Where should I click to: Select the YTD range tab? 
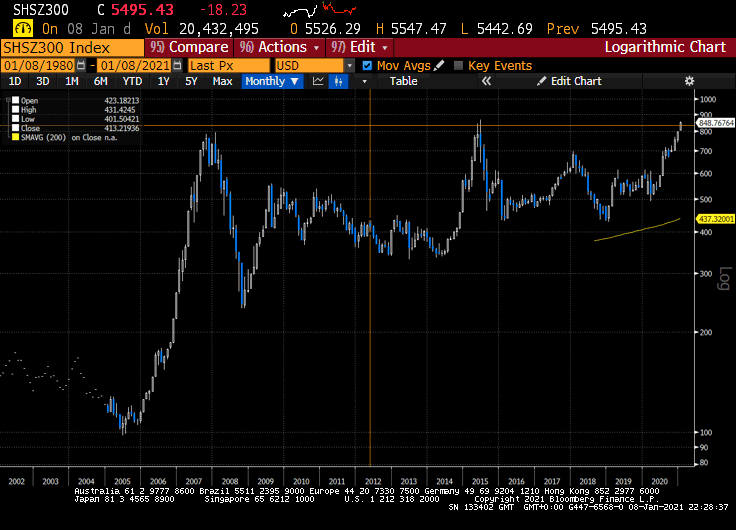tap(132, 81)
